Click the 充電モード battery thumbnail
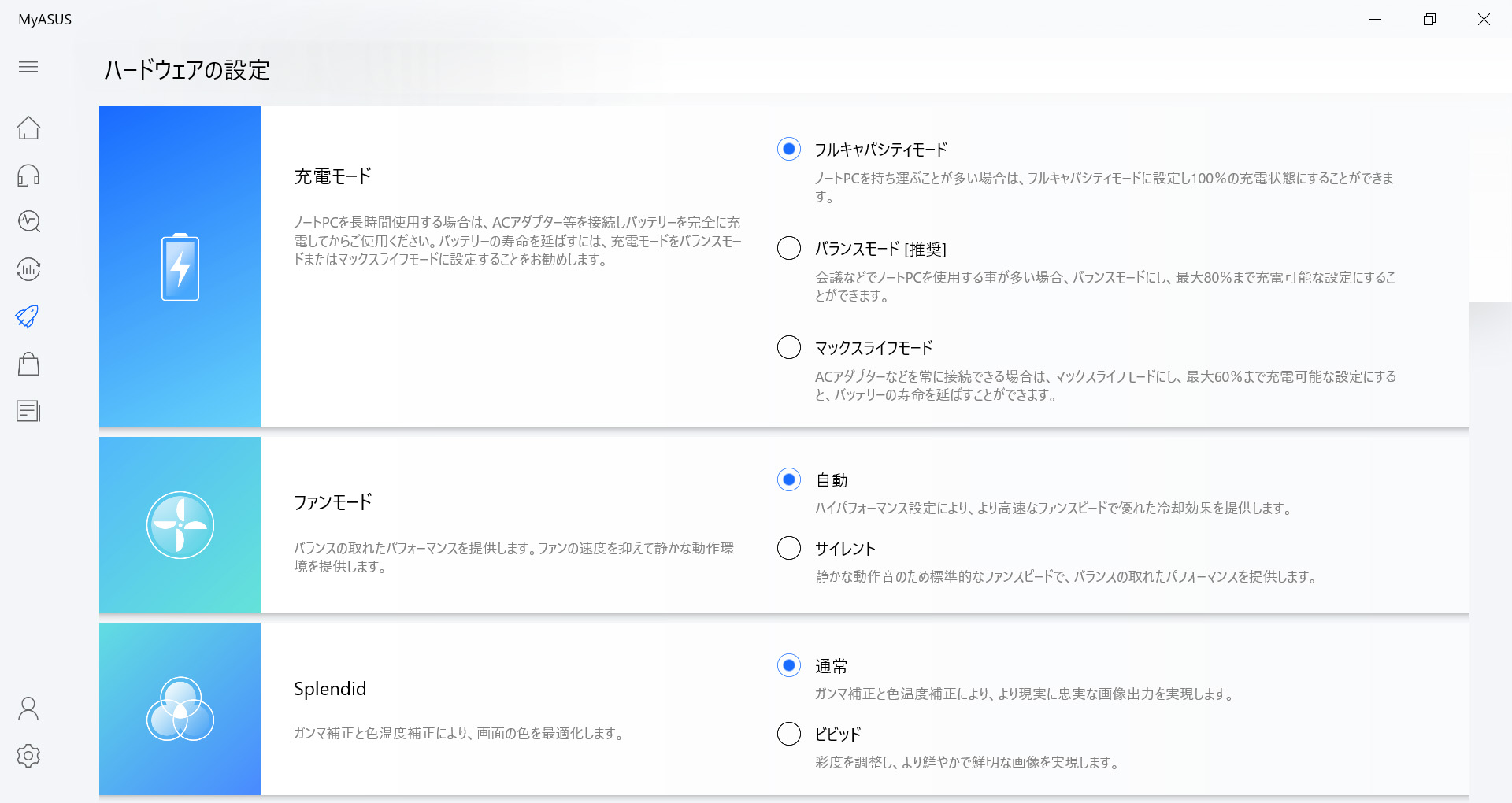The image size is (1512, 803). pyautogui.click(x=180, y=267)
